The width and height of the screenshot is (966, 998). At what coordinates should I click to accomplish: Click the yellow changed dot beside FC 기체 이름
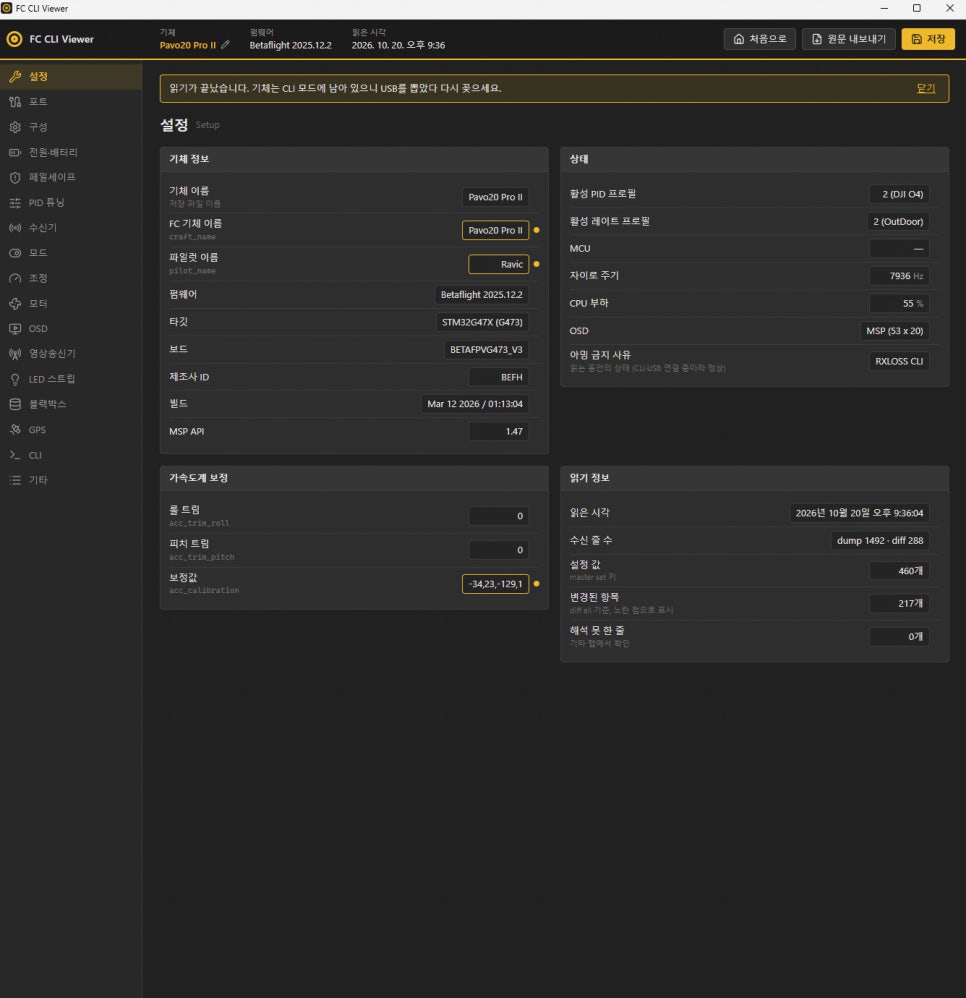[536, 230]
